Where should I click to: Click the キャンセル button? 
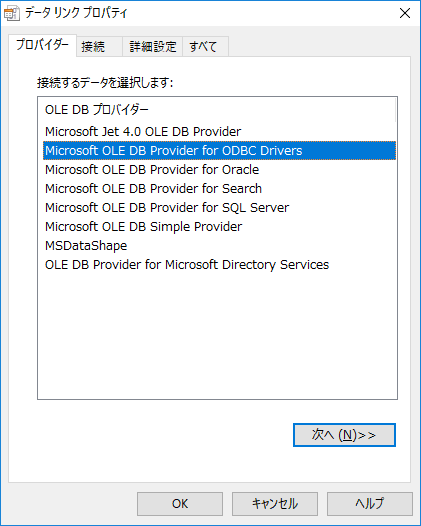click(x=275, y=504)
